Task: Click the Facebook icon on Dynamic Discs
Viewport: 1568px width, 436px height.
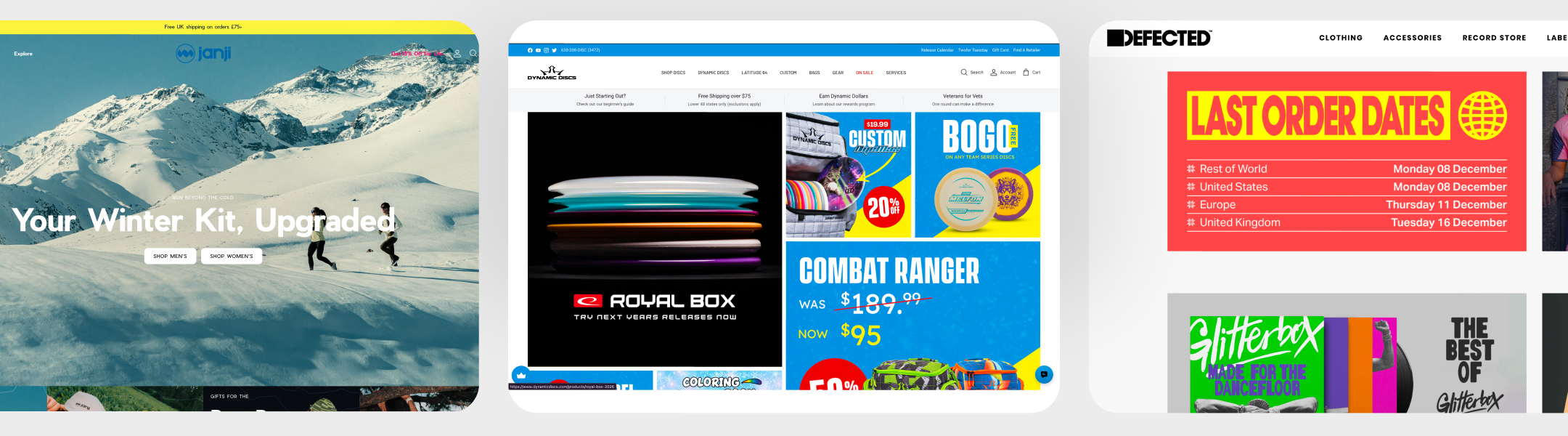Action: 530,50
